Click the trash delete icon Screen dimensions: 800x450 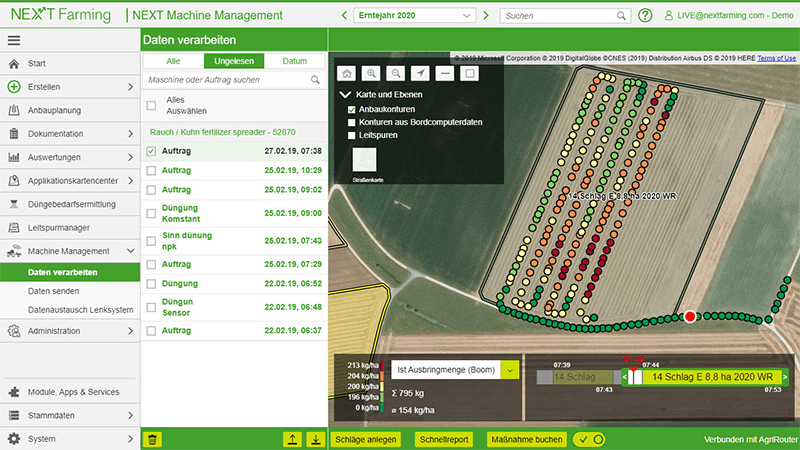point(152,439)
